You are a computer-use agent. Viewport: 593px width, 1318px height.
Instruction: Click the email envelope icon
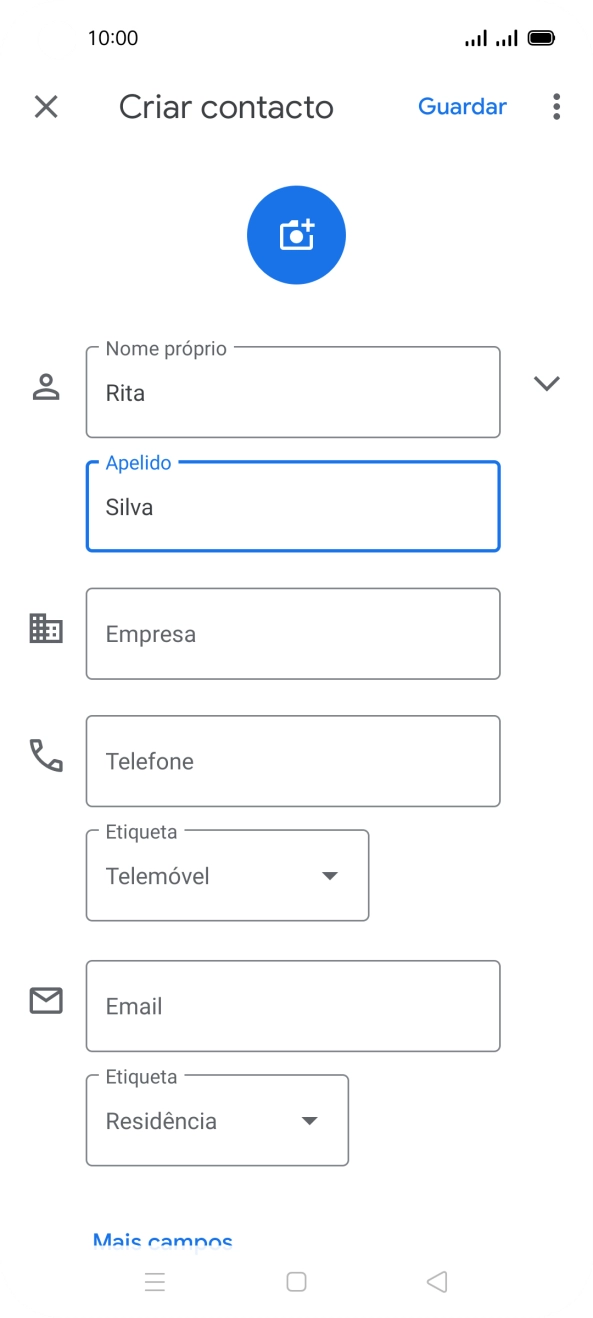[x=45, y=1000]
